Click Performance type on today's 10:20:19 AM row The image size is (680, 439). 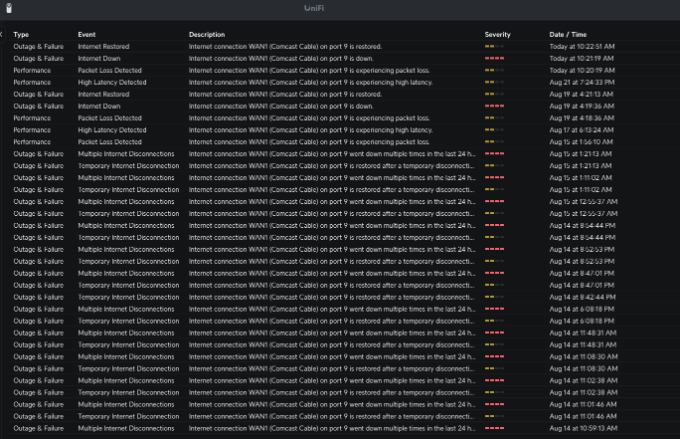pos(32,70)
